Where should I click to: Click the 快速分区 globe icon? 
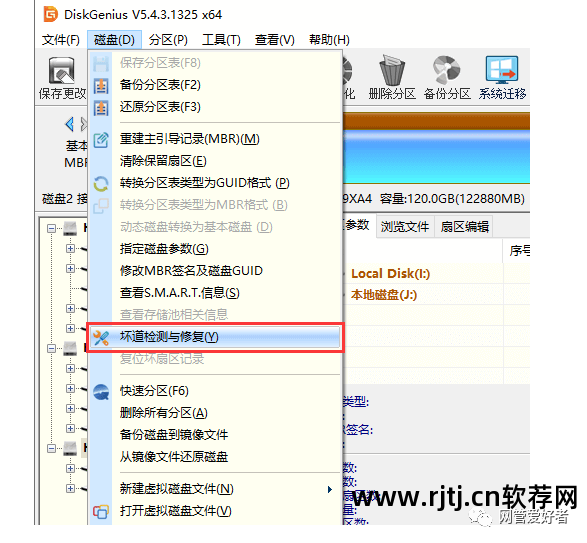tap(101, 392)
